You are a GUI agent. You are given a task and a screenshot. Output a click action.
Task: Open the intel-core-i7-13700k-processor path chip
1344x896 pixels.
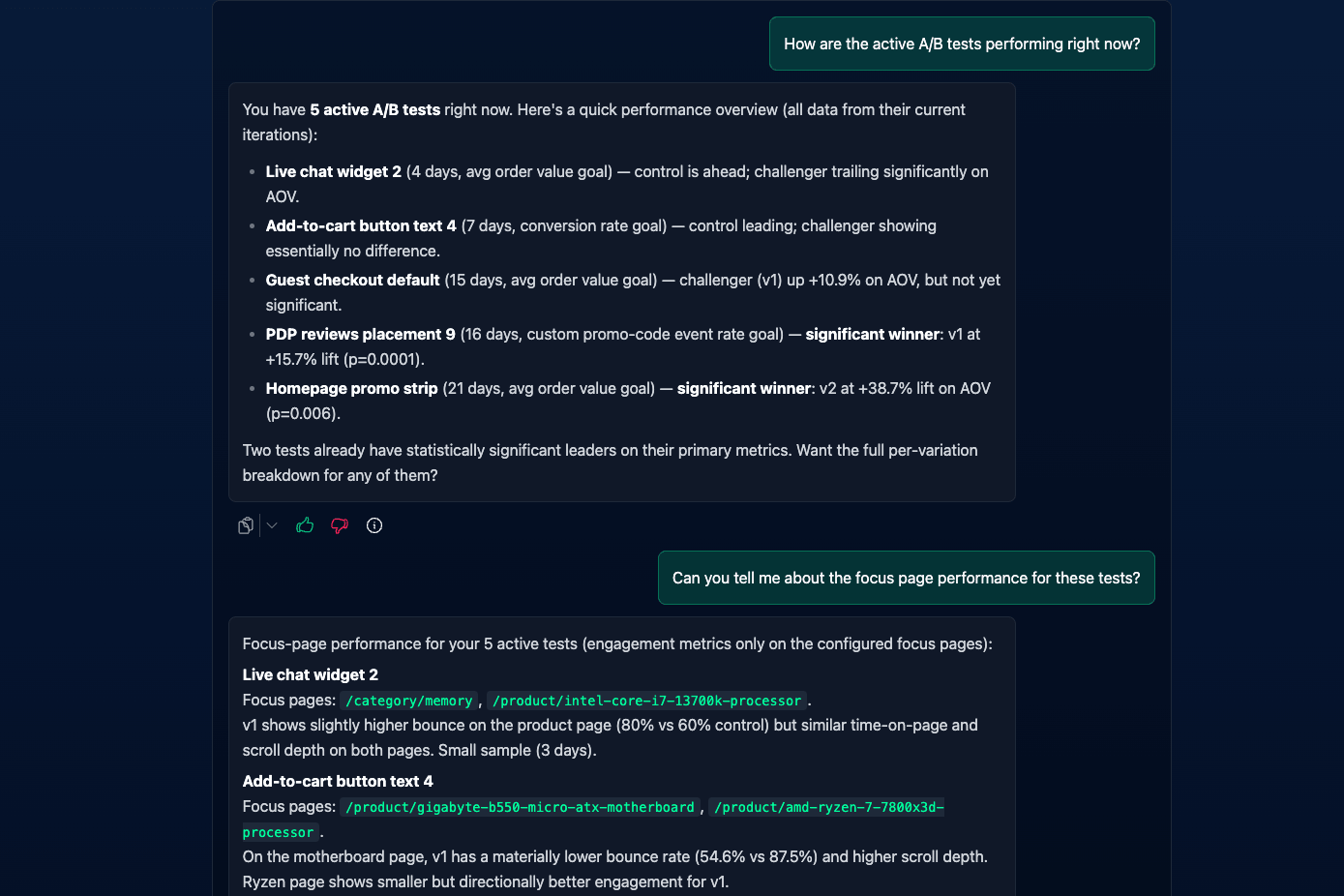click(x=646, y=701)
